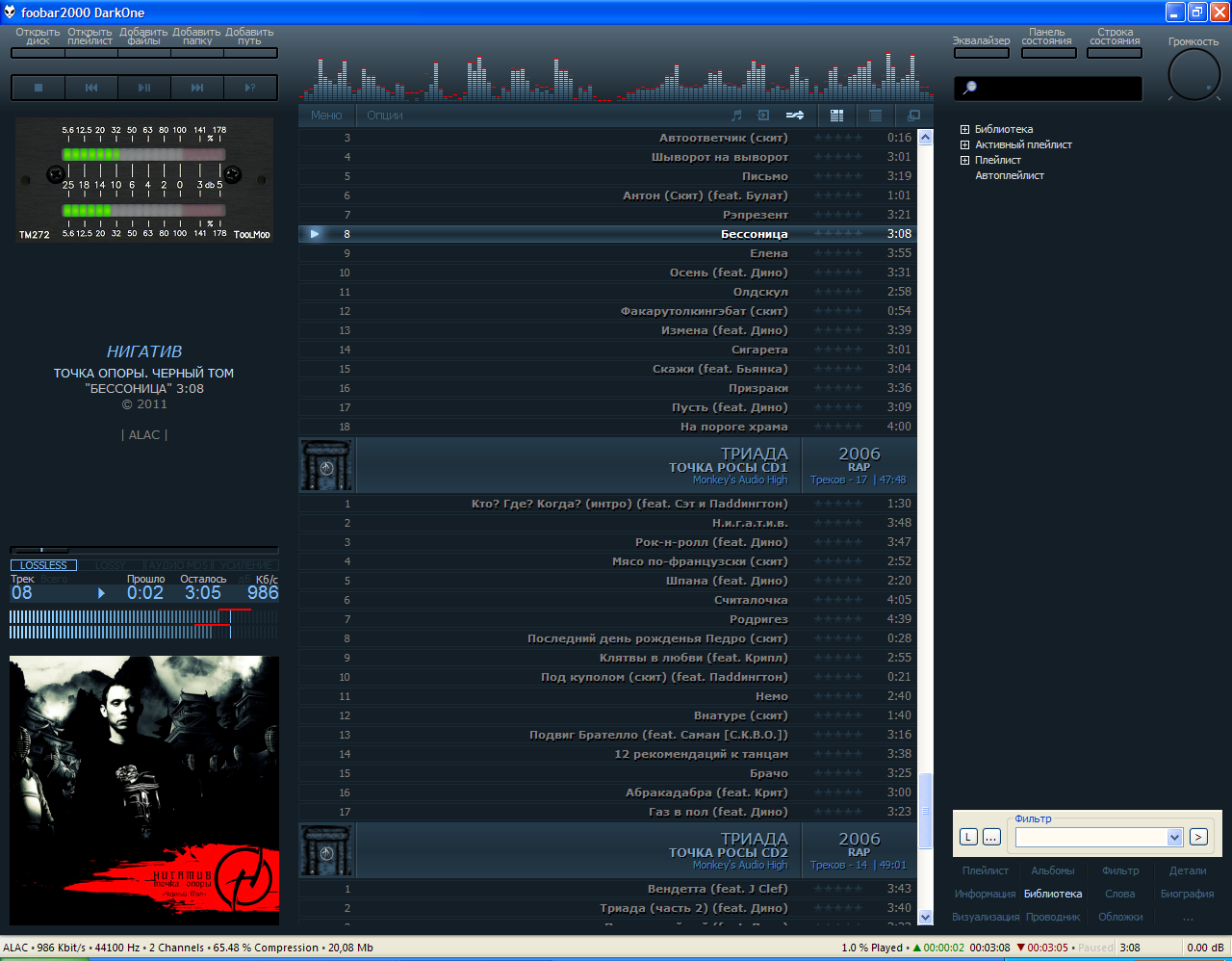
Task: Select the track Н.и.г.а.т.и.в.
Action: click(608, 523)
